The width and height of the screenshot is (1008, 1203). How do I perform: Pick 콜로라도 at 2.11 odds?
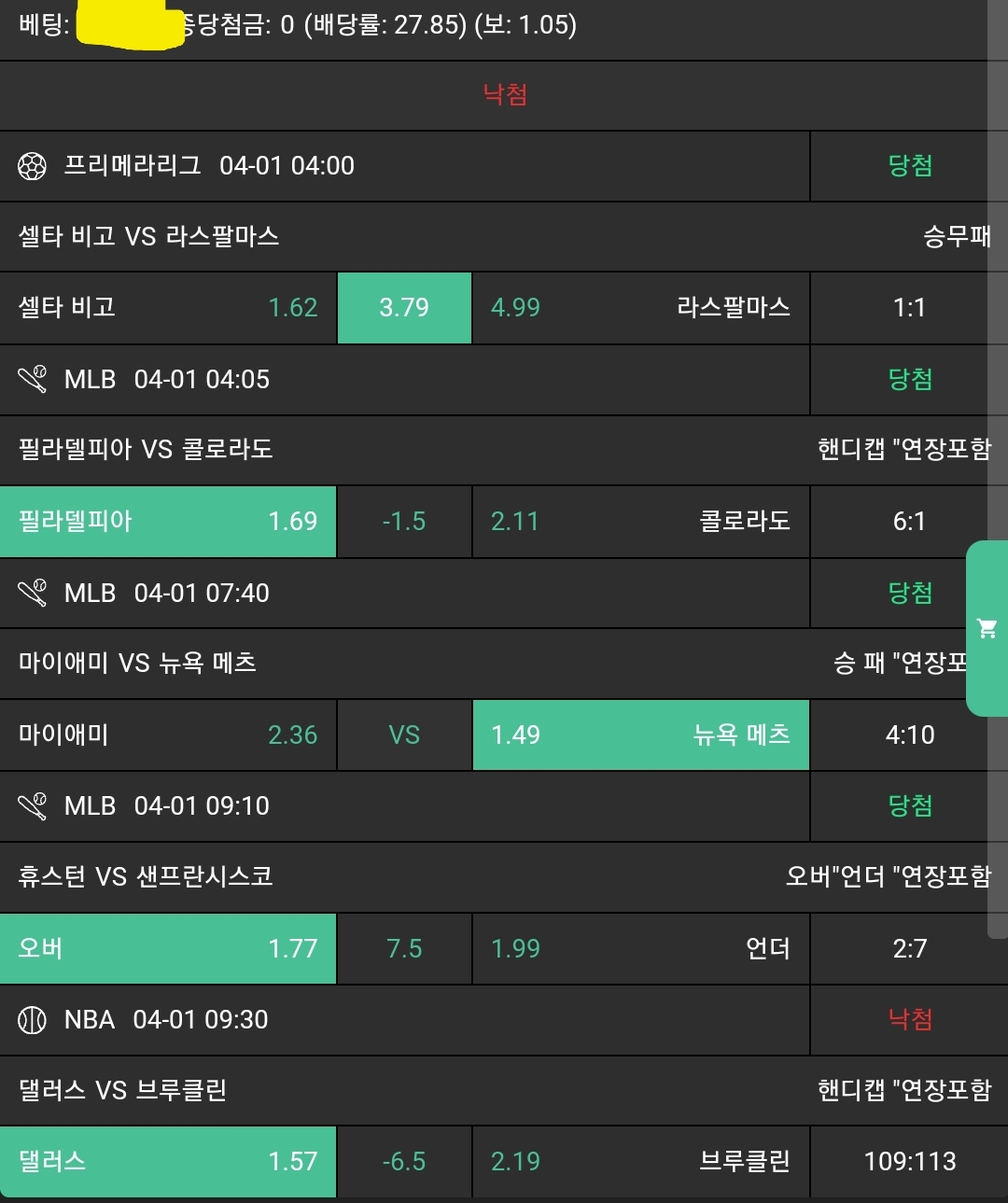click(x=640, y=521)
